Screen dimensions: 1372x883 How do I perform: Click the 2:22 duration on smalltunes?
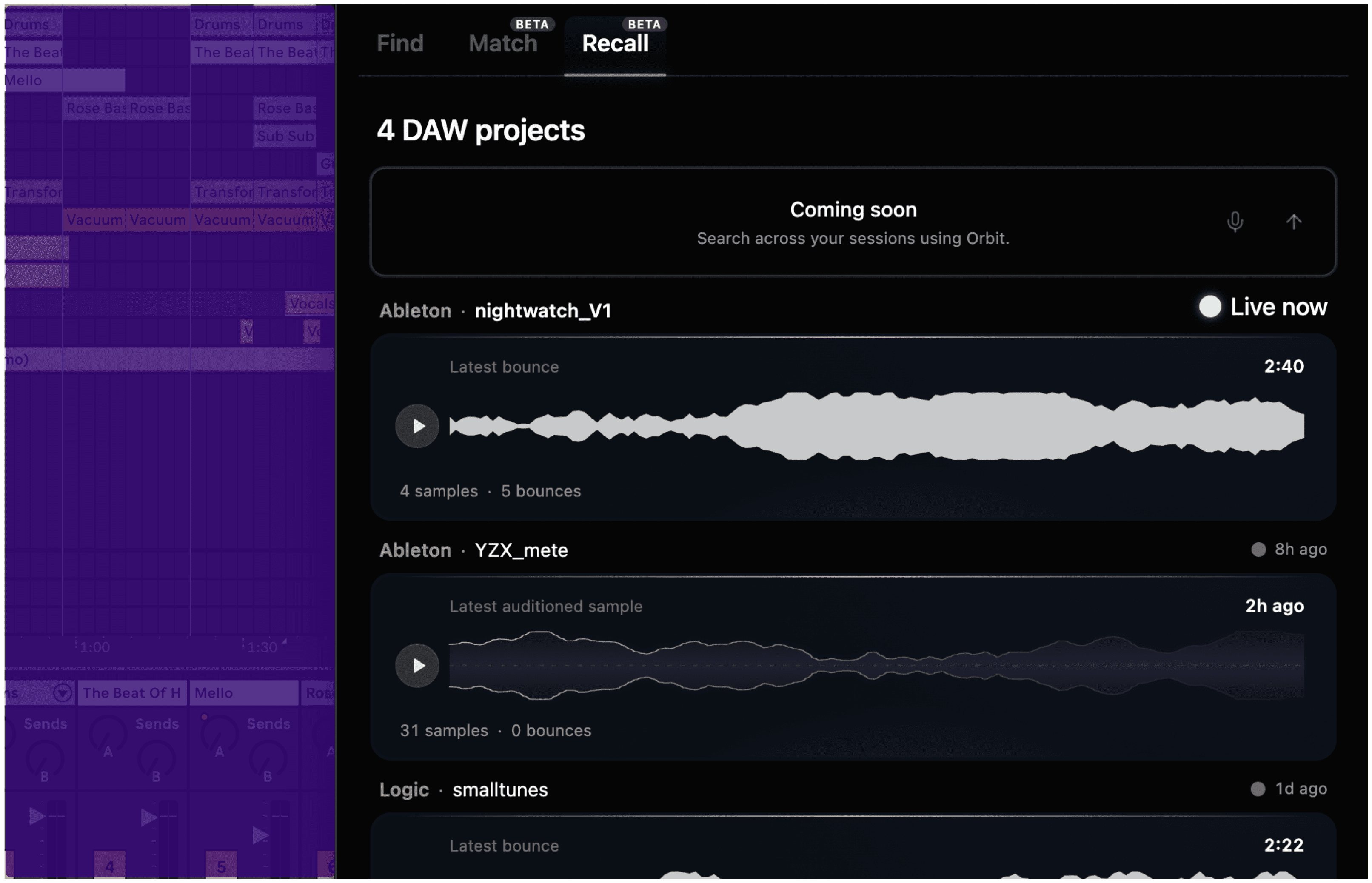coord(1284,846)
